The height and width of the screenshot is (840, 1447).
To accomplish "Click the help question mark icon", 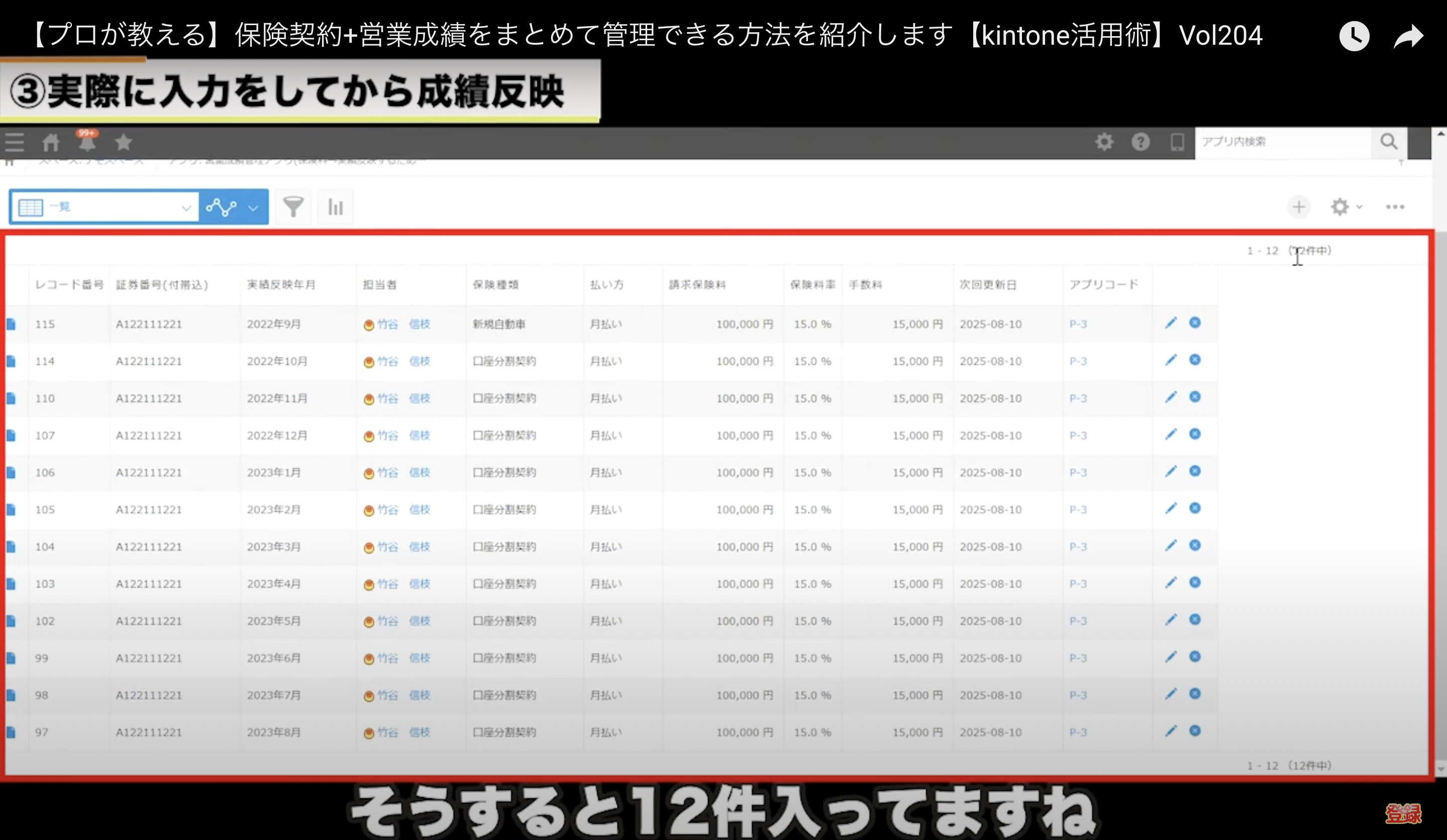I will coord(1141,142).
